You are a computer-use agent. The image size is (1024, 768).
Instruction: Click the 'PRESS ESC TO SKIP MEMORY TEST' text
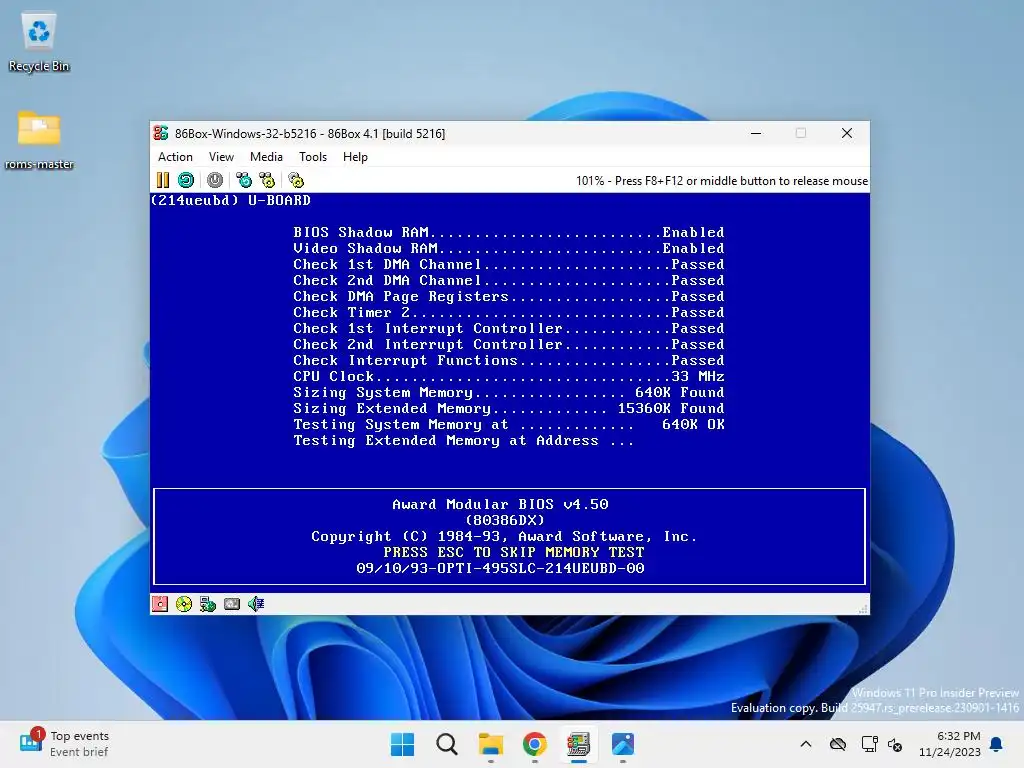pos(513,552)
